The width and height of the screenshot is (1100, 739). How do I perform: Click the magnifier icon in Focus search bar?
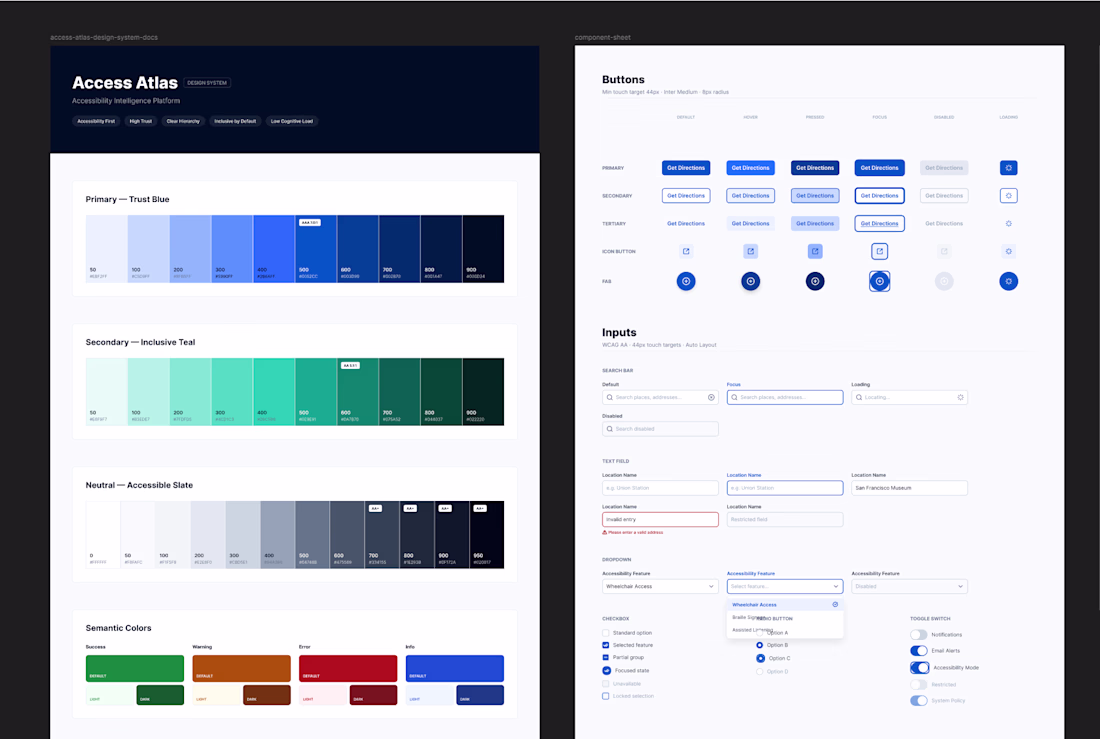pos(735,397)
